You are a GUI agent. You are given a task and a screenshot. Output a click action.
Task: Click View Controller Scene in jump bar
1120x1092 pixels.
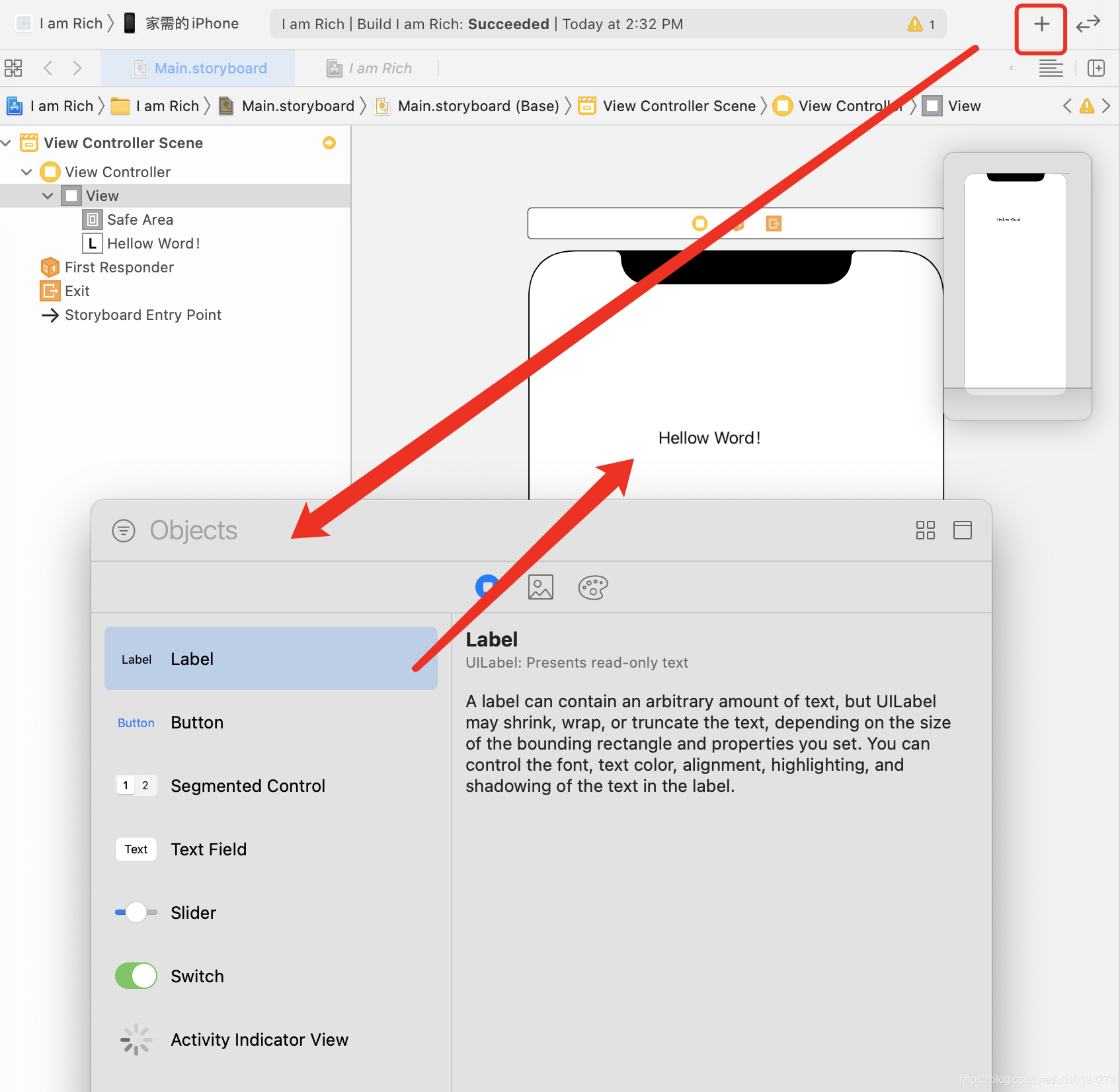coord(666,106)
